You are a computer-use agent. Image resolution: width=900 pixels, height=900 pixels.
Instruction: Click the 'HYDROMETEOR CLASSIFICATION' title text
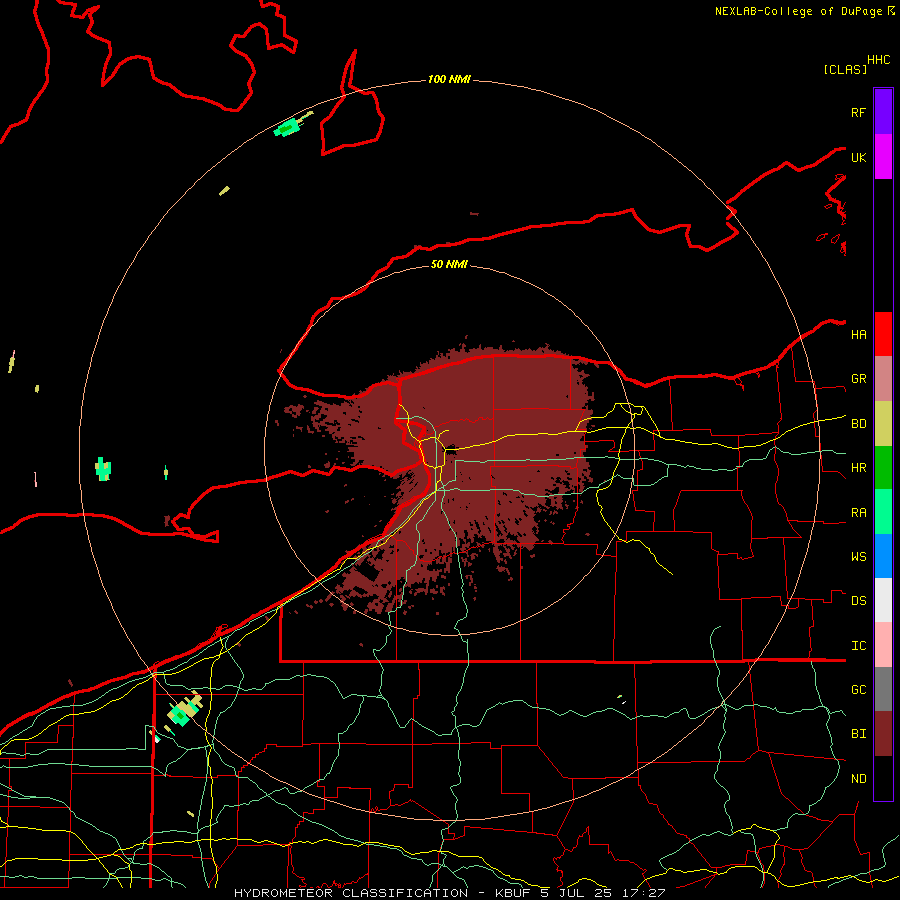(x=351, y=893)
